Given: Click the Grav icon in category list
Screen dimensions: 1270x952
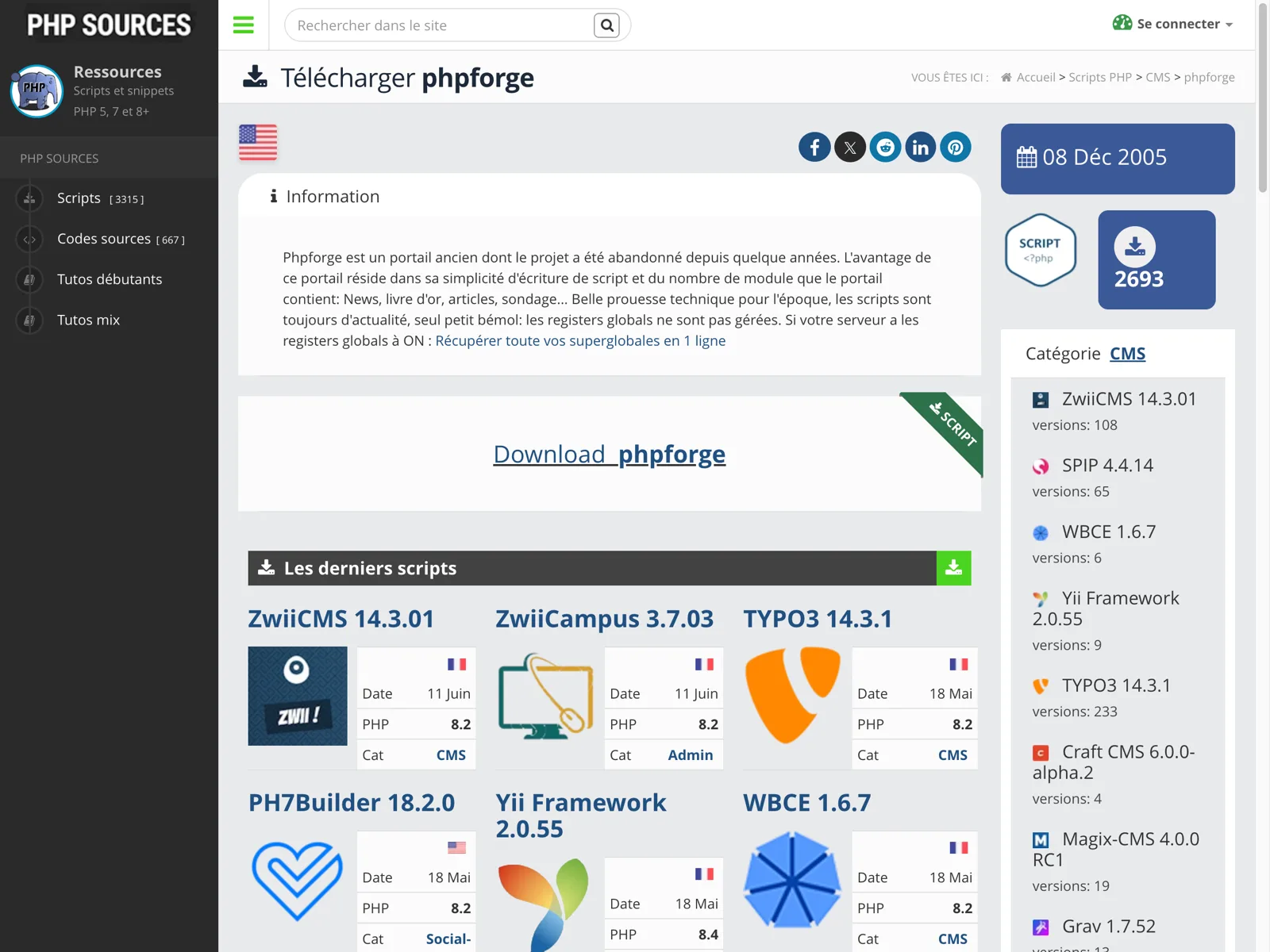Looking at the screenshot, I should coord(1041,927).
